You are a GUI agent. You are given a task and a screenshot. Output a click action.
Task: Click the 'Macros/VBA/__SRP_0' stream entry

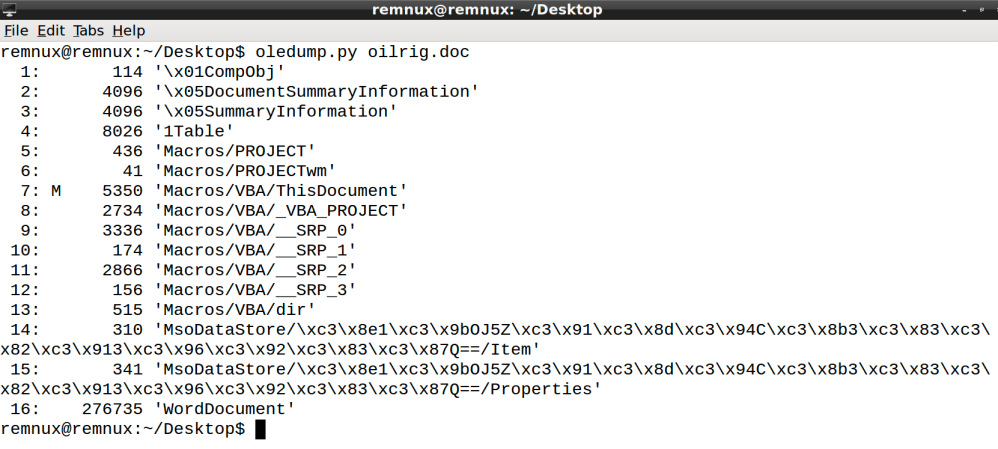coord(255,230)
